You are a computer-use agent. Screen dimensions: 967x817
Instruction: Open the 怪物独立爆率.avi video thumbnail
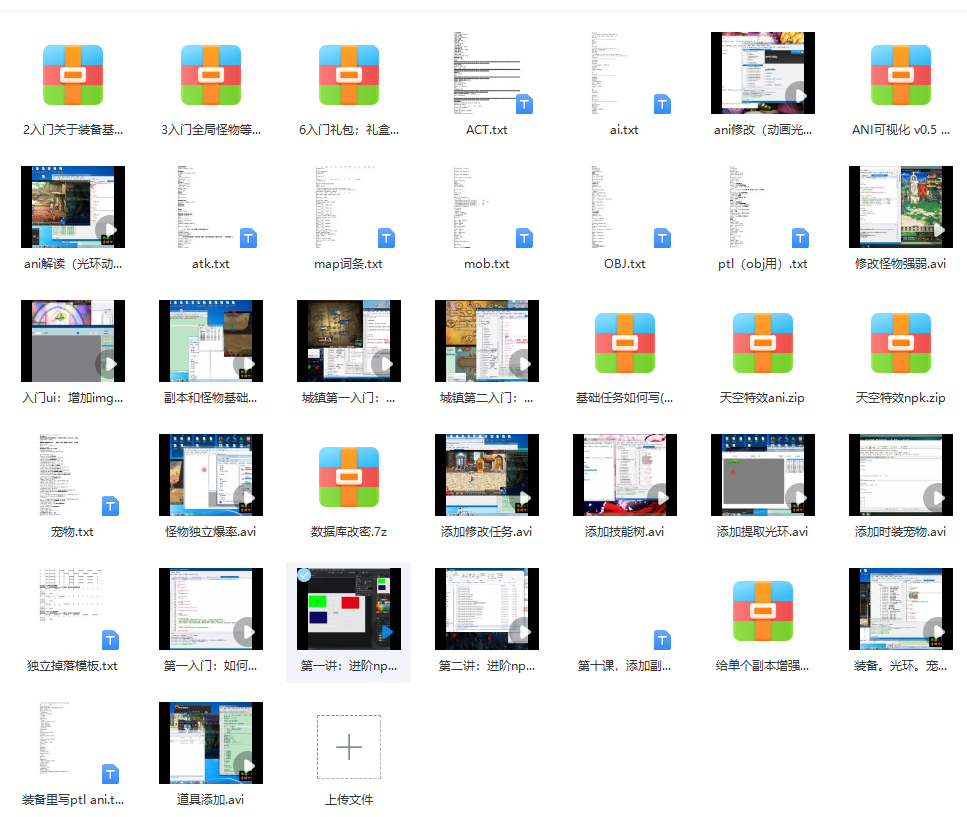(x=211, y=475)
